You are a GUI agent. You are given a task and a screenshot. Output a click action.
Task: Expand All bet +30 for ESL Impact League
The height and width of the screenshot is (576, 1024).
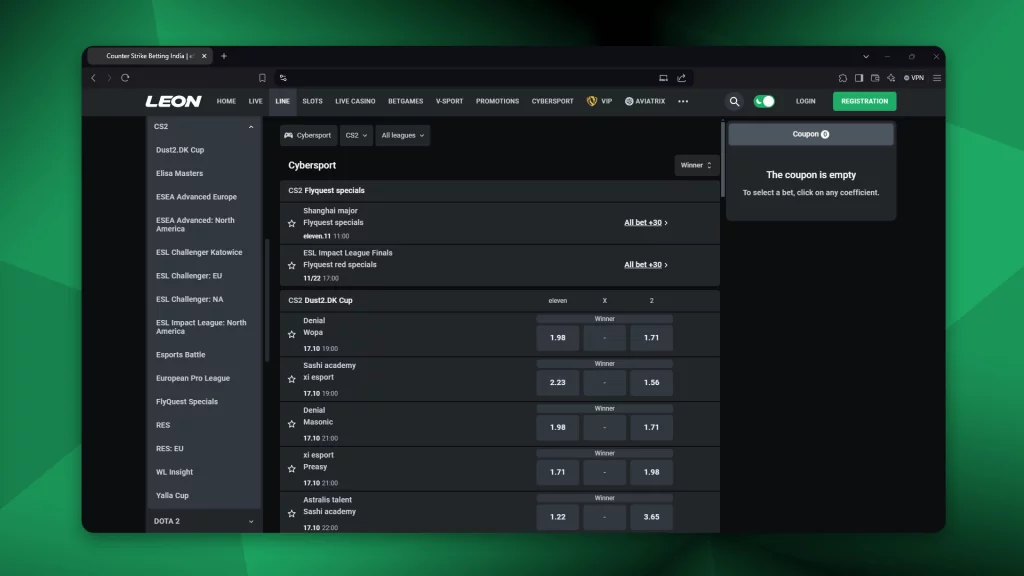point(645,264)
